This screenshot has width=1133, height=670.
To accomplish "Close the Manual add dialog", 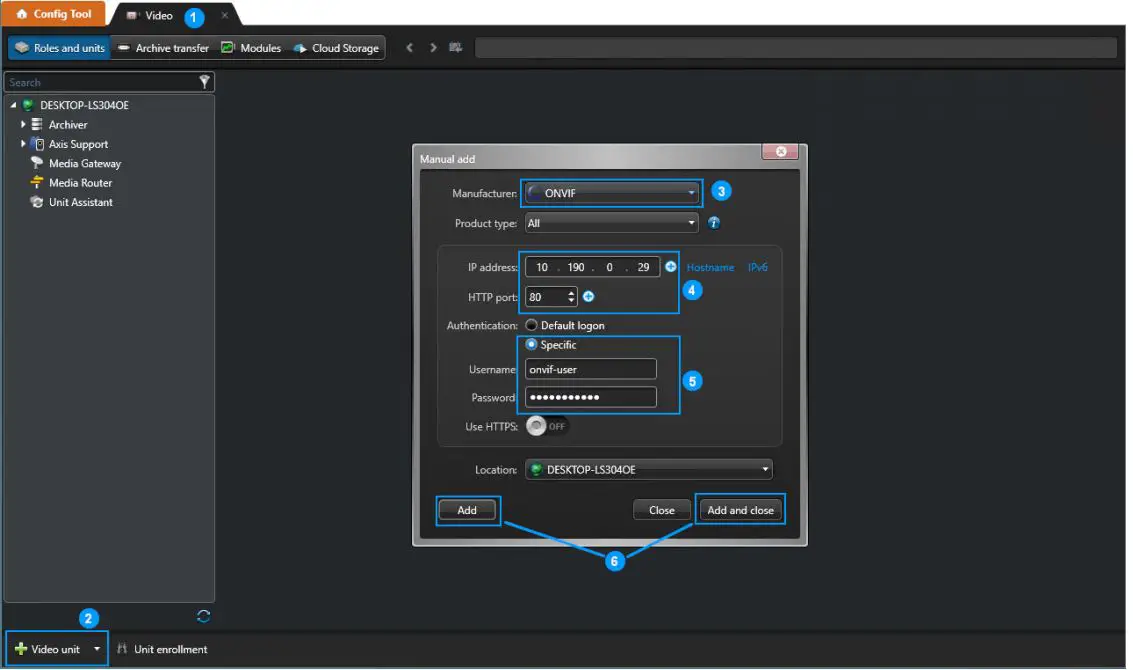I will (780, 151).
